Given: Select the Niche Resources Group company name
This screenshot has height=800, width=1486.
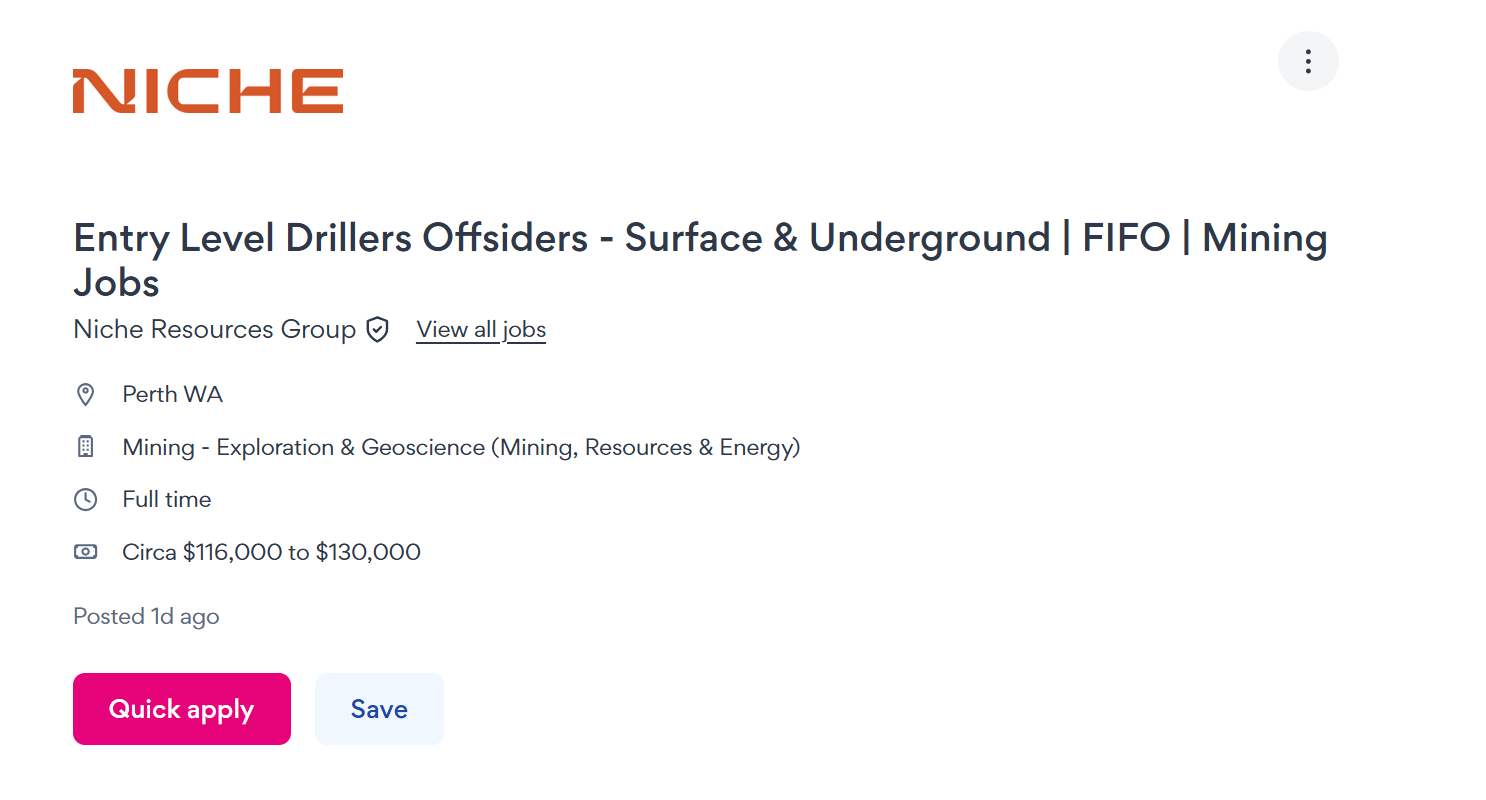Looking at the screenshot, I should (214, 330).
